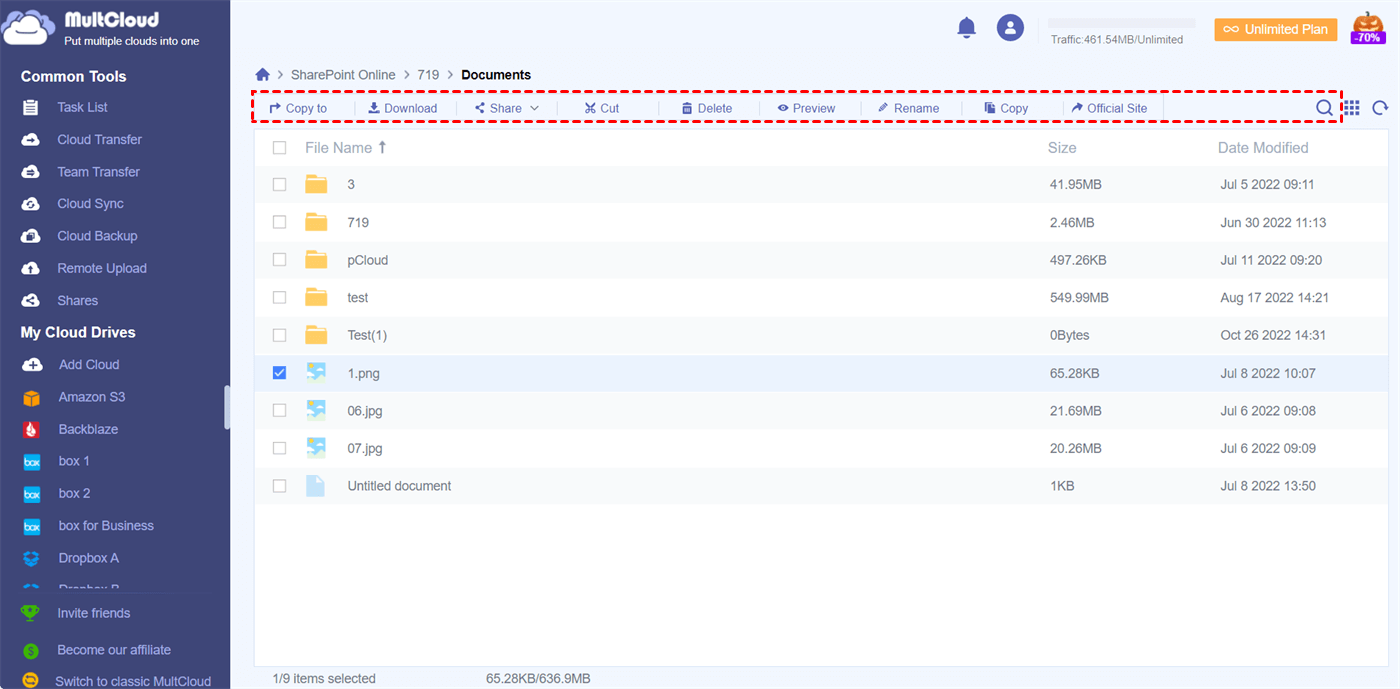Viewport: 1400px width, 689px height.
Task: Click Add Cloud
Action: 88,365
